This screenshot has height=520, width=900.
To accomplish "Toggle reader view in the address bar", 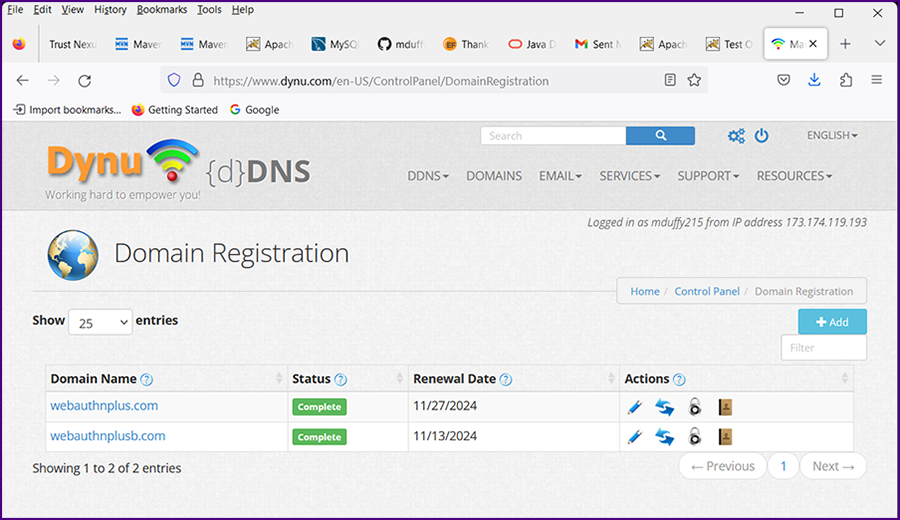I will 670,80.
